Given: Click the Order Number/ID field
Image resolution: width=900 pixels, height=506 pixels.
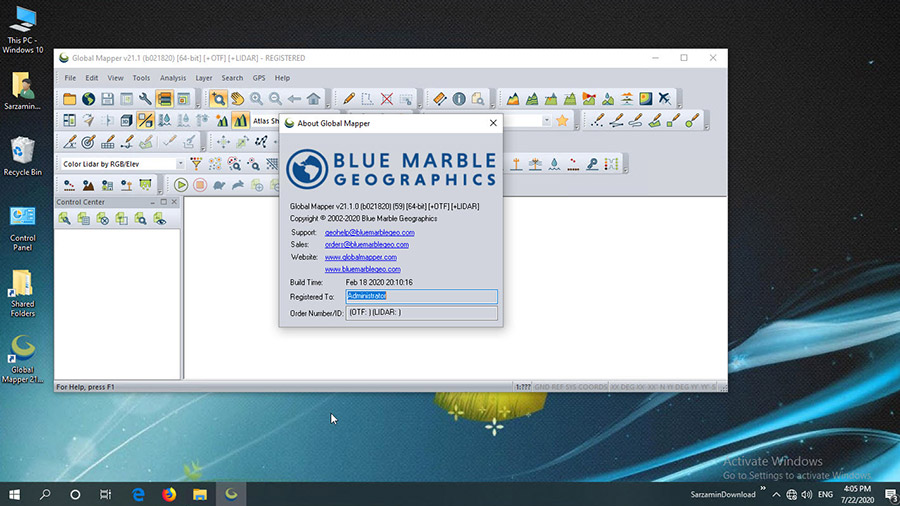Looking at the screenshot, I should 421,313.
